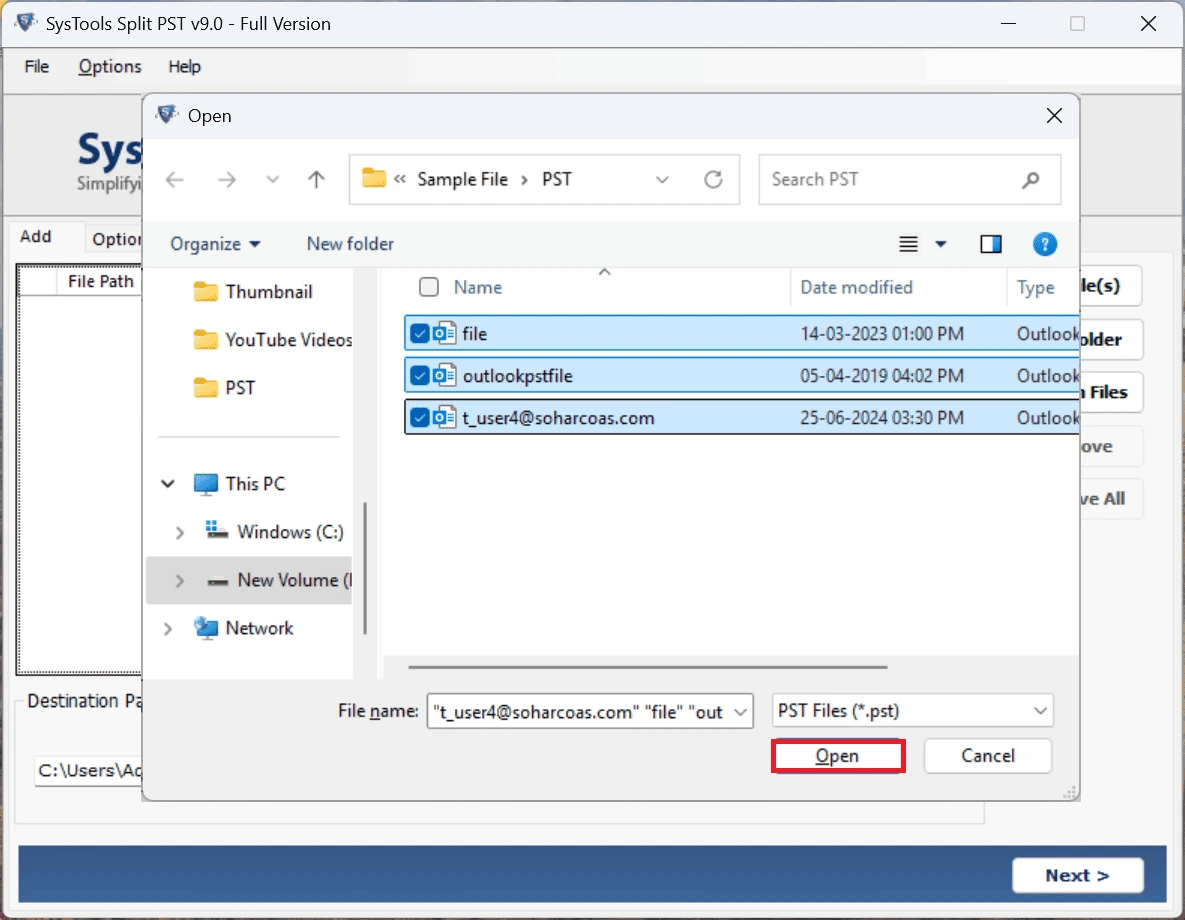1185x920 pixels.
Task: Go forward with the right arrow icon
Action: pos(227,180)
